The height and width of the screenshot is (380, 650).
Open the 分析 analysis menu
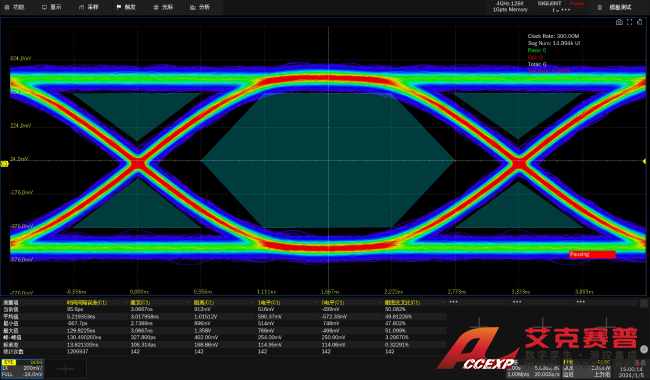click(200, 7)
